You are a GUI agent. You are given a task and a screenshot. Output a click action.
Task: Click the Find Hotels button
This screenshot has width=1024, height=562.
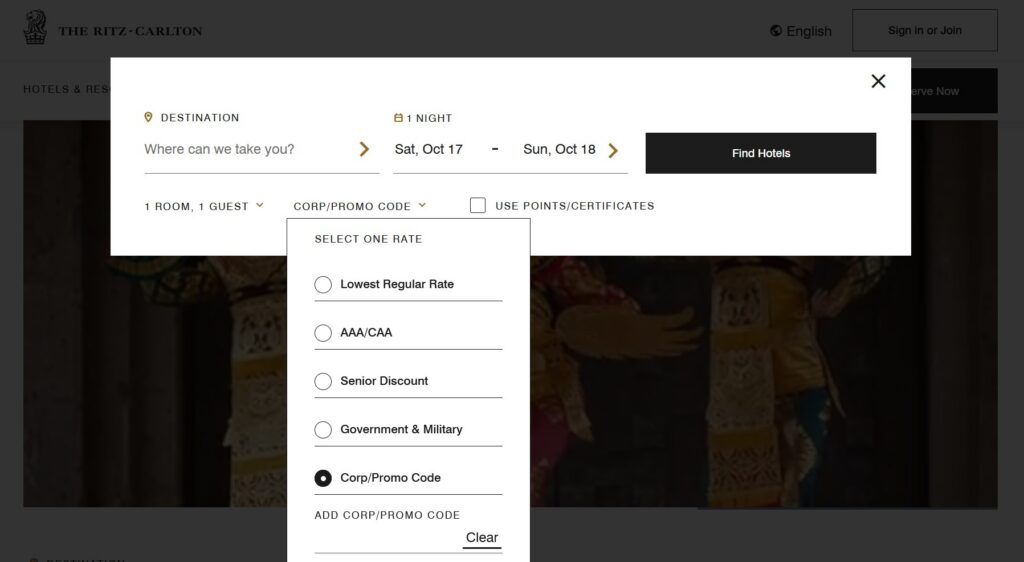(x=761, y=153)
